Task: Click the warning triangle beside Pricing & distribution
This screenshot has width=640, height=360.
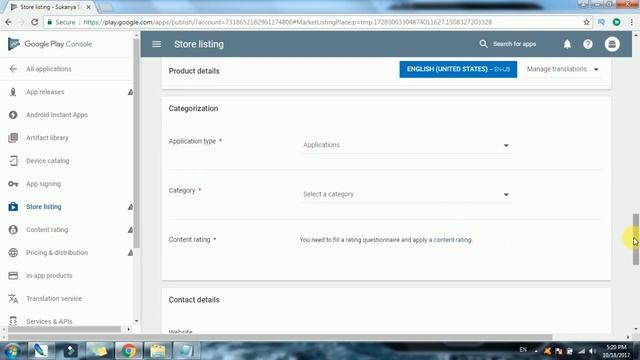Action: tap(130, 253)
